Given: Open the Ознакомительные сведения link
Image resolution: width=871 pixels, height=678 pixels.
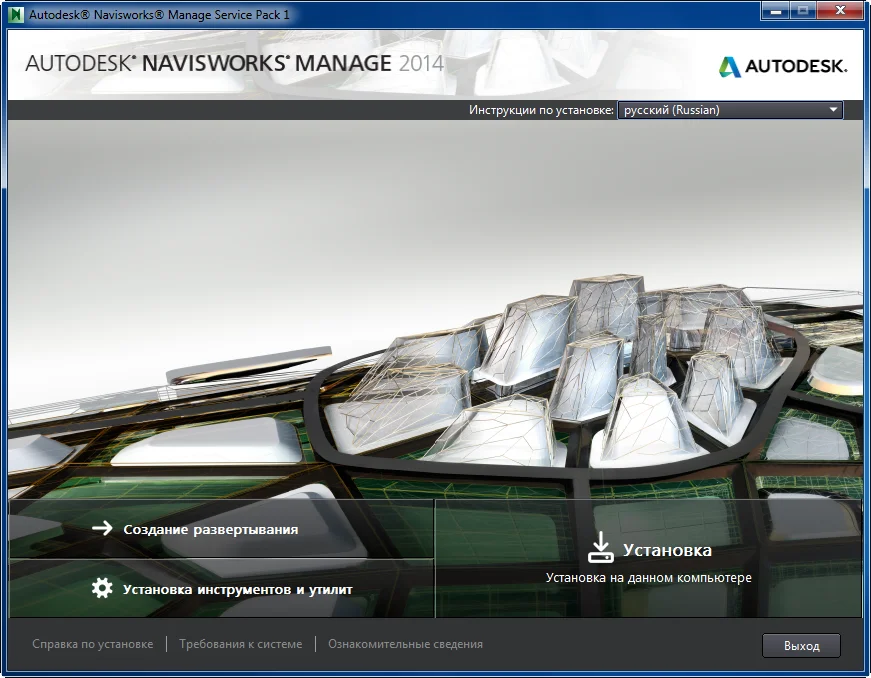Looking at the screenshot, I should pos(405,644).
